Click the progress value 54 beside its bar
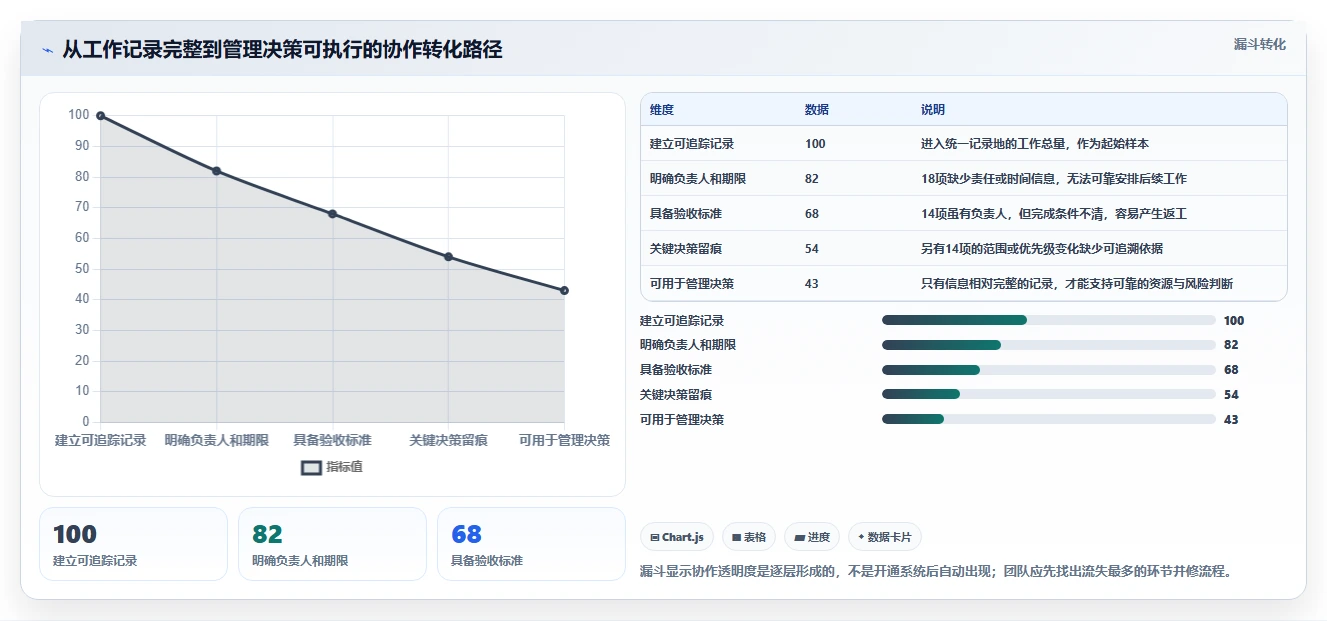 click(1231, 395)
